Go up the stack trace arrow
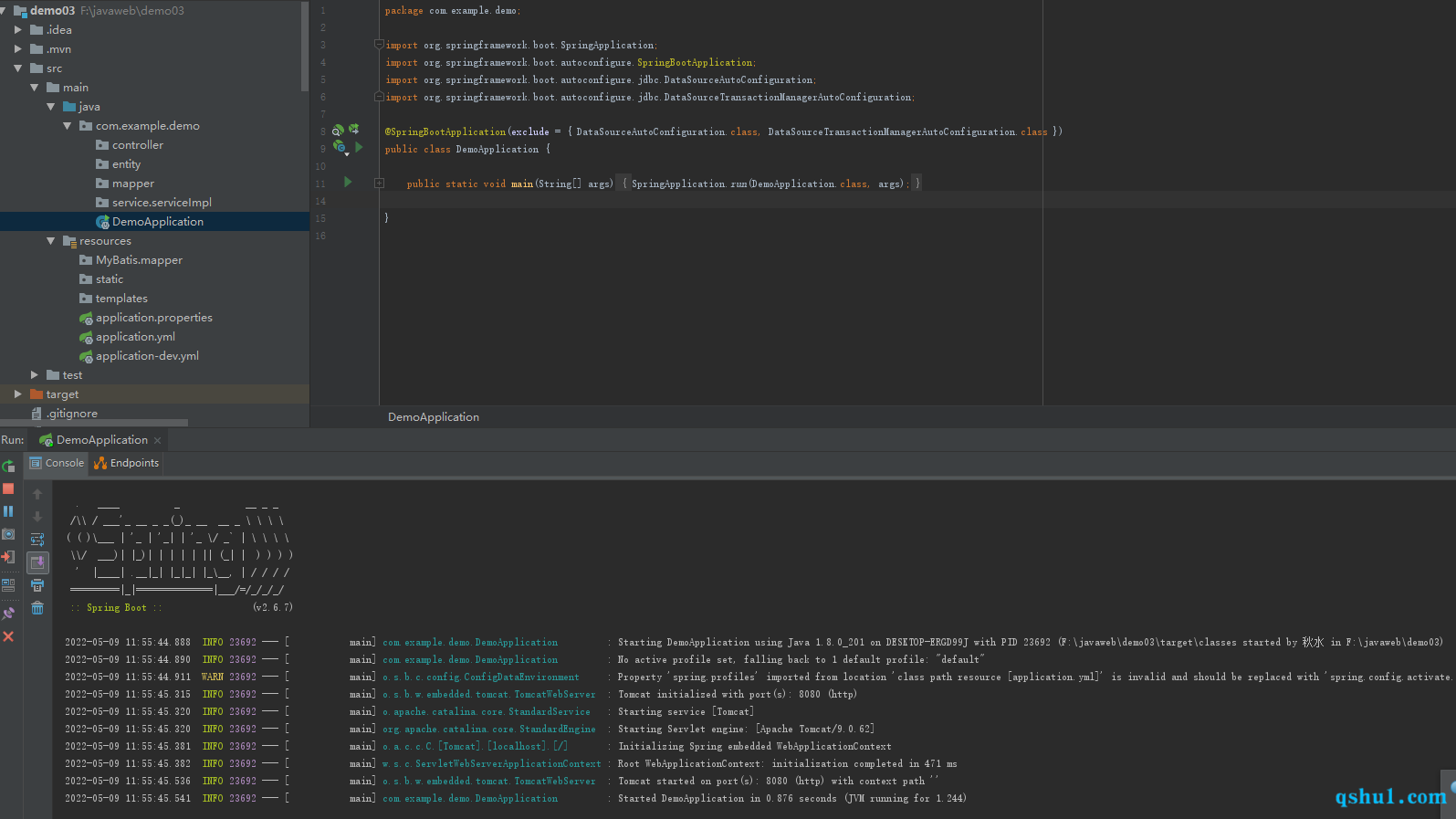 coord(37,494)
